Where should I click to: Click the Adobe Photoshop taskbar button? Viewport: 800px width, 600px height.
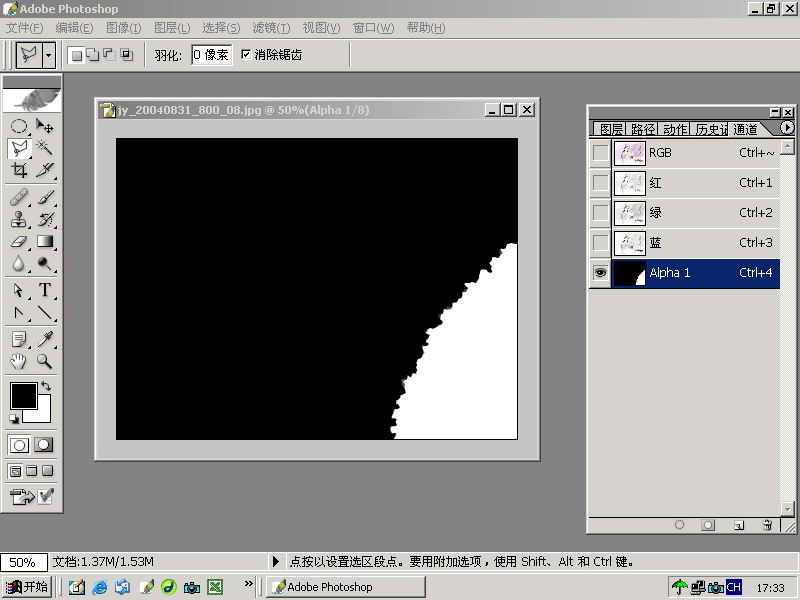pos(344,587)
